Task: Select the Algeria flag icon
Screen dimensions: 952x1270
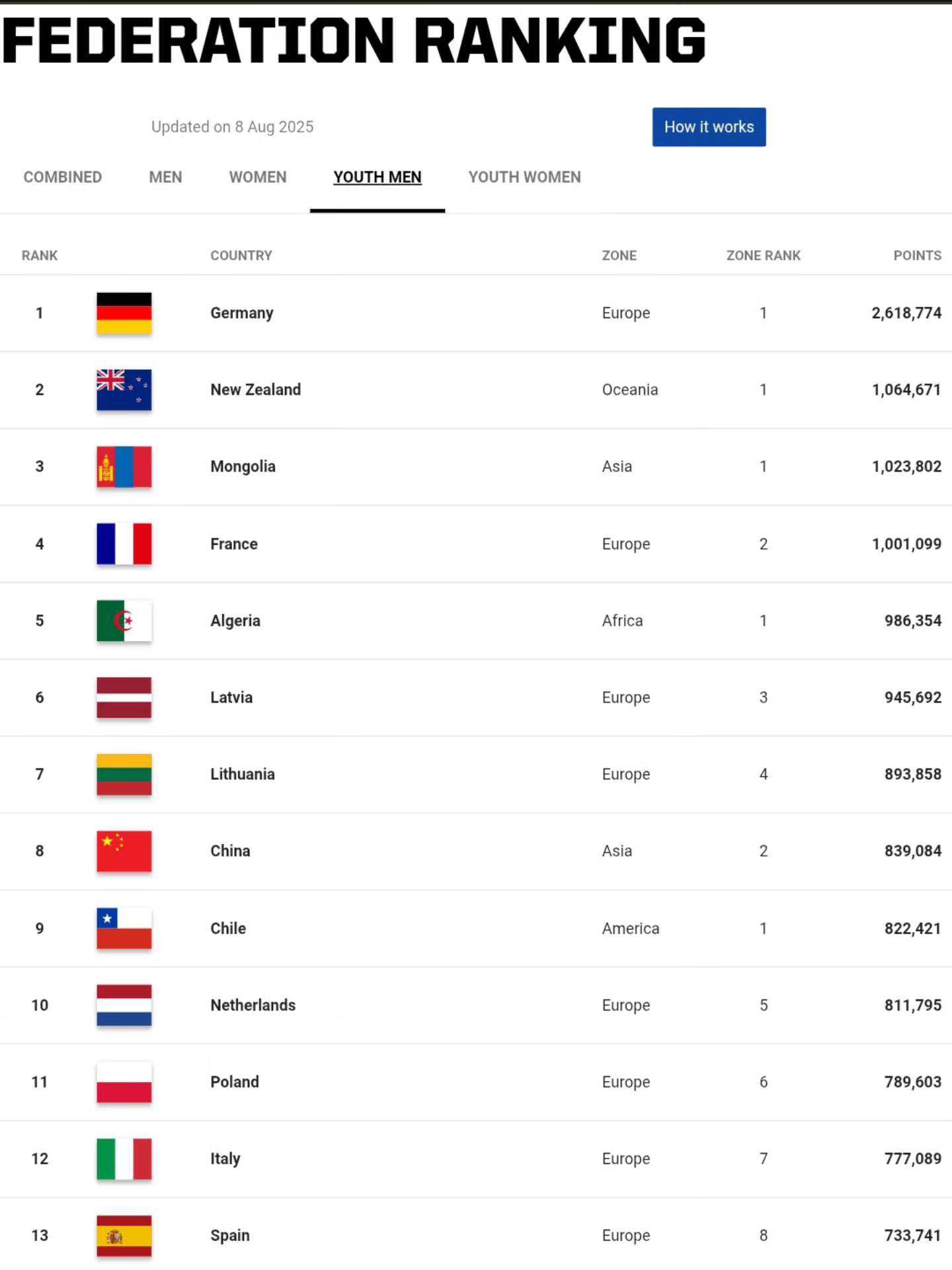Action: pos(124,620)
